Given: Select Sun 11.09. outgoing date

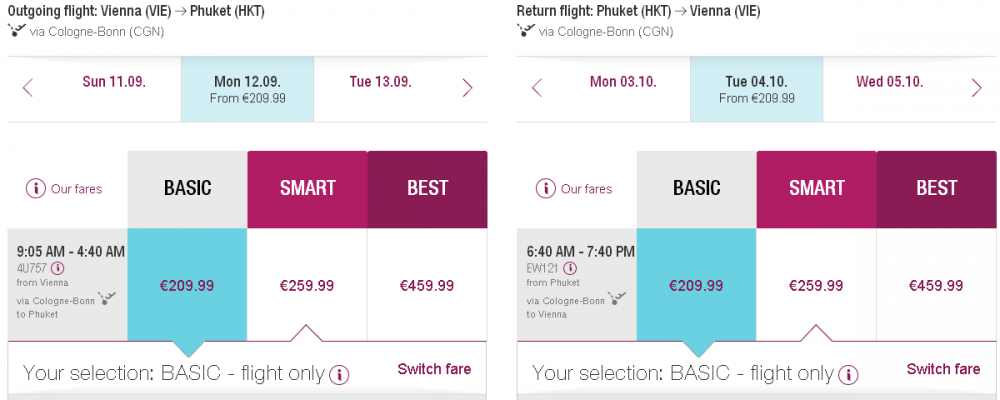Looking at the screenshot, I should tap(114, 82).
